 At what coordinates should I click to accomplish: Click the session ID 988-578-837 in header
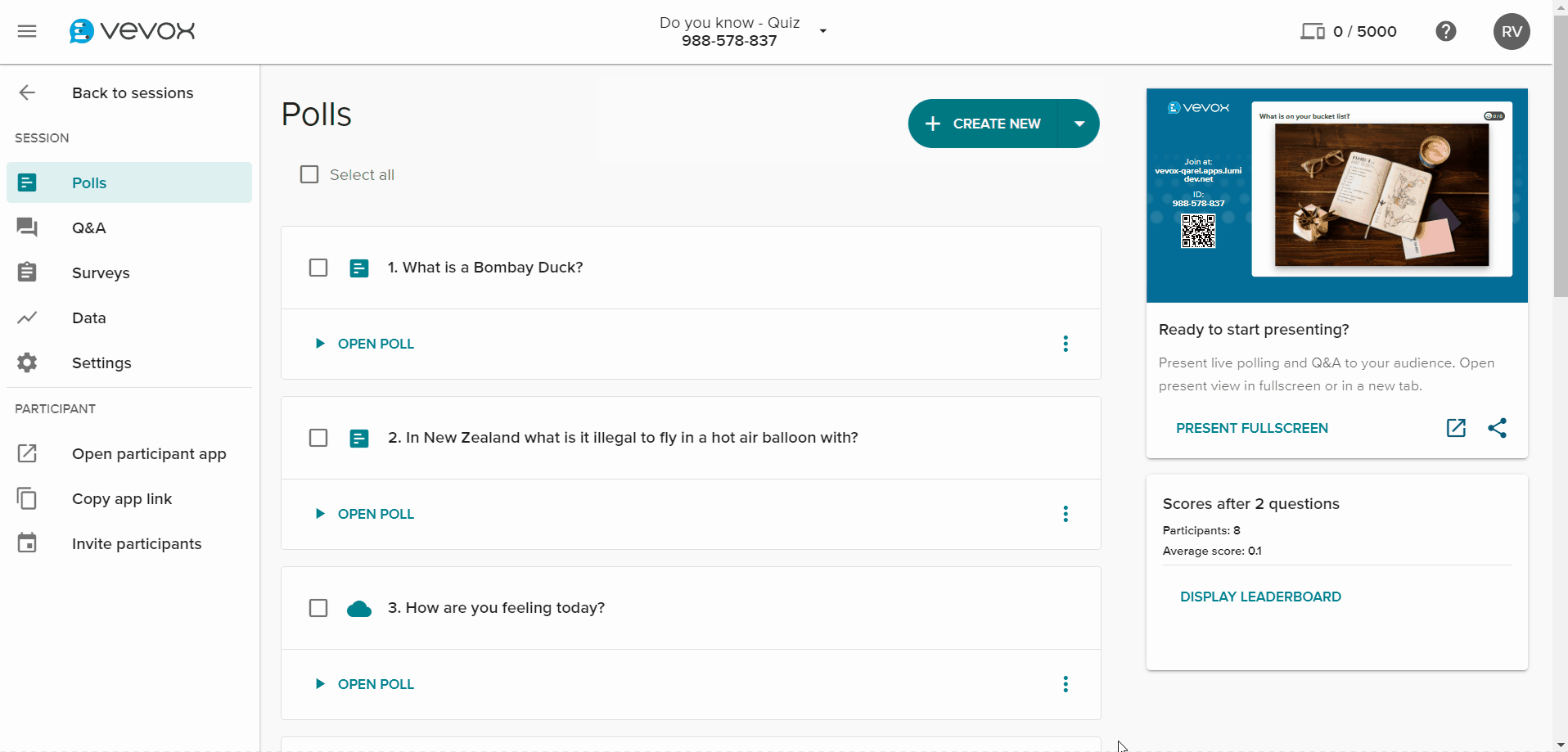click(x=729, y=41)
